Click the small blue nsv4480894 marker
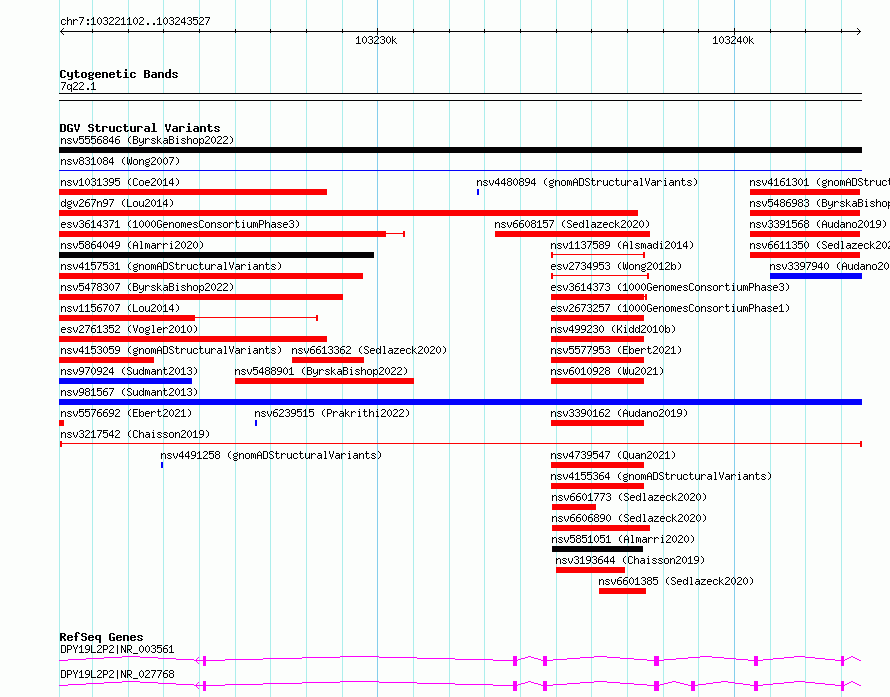 [478, 192]
